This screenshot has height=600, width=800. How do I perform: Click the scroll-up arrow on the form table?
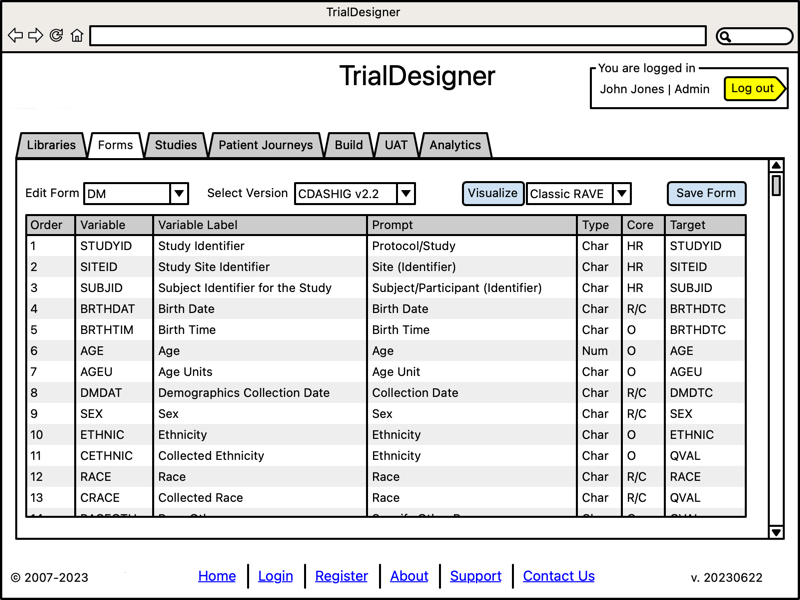[x=776, y=167]
